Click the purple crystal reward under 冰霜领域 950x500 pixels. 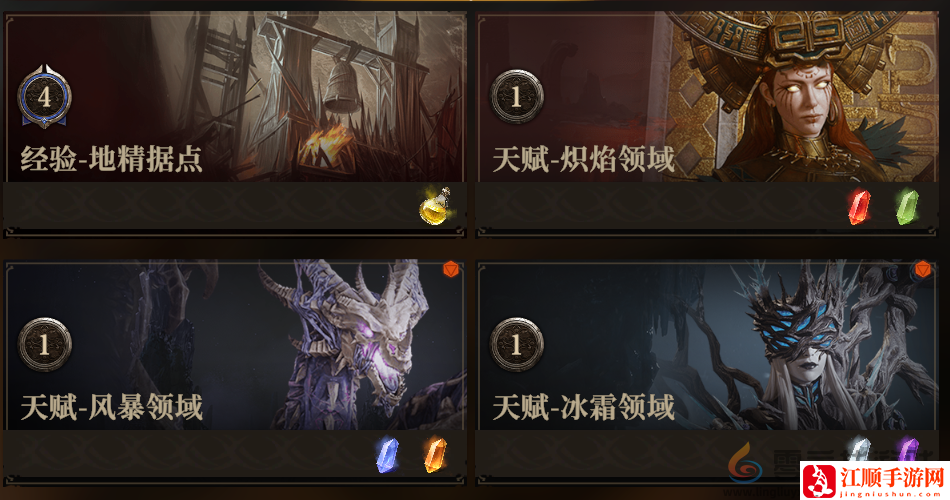coord(907,452)
